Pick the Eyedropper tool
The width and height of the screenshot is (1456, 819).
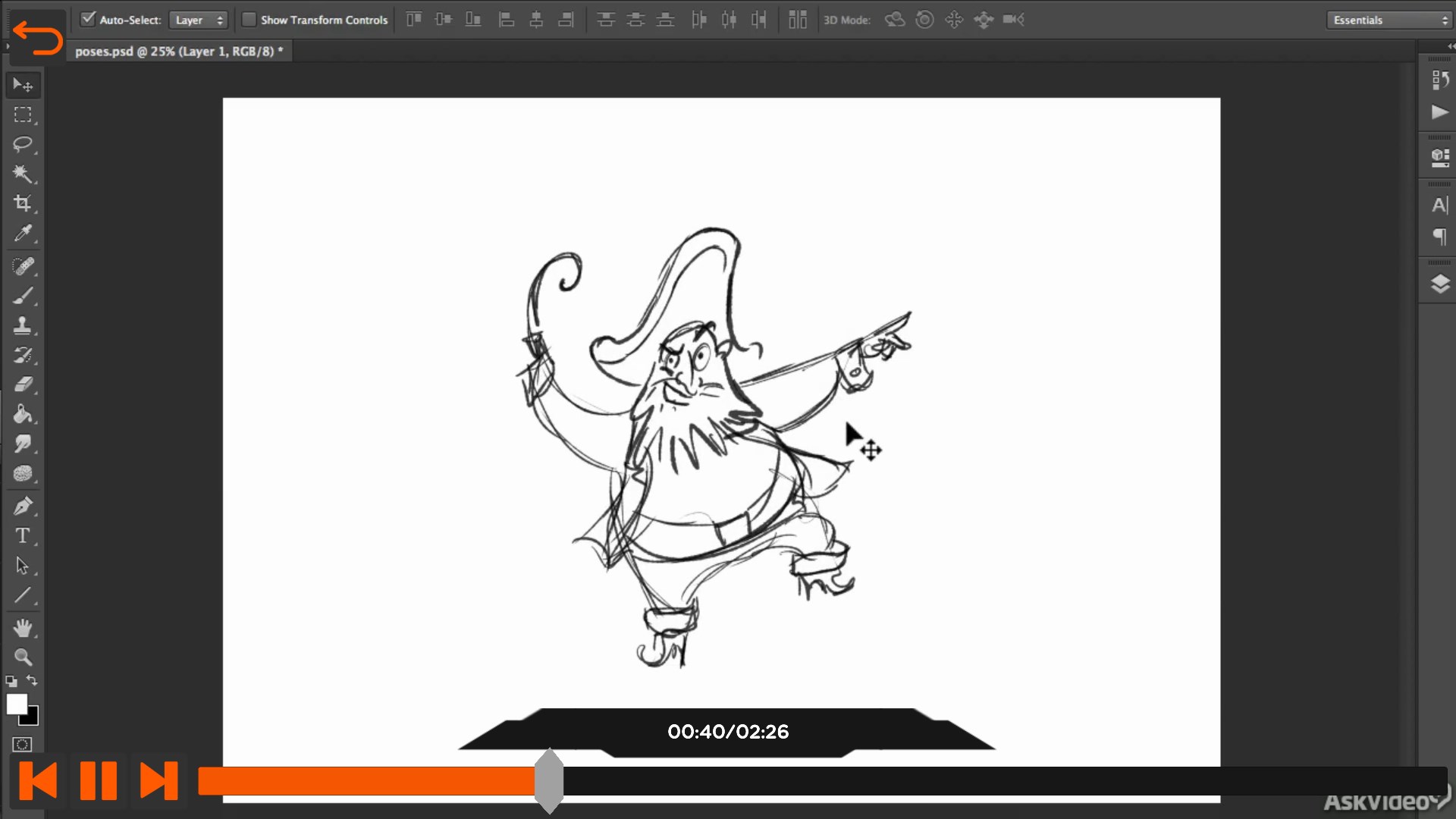tap(23, 234)
